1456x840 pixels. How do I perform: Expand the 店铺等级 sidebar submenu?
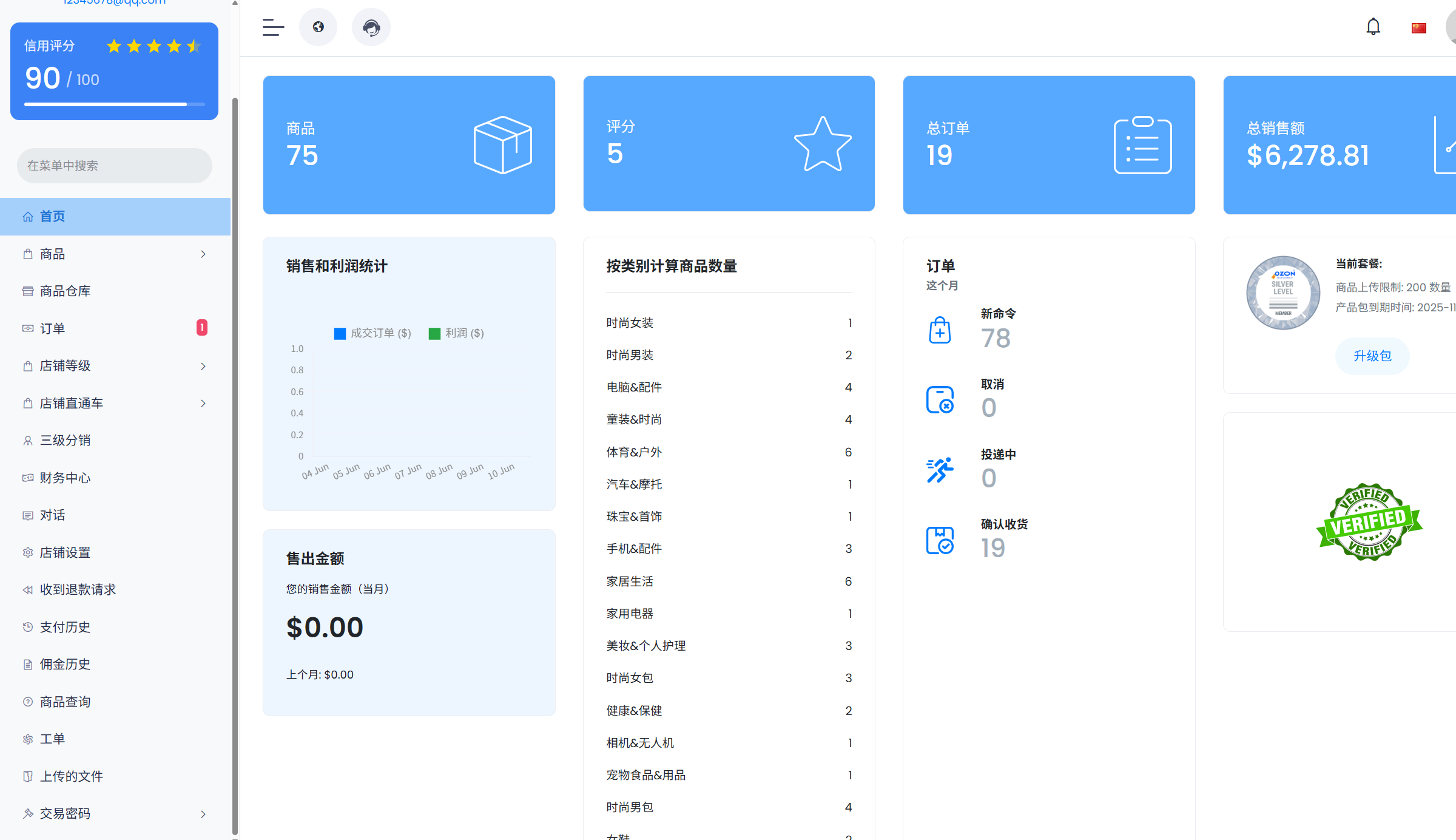[203, 366]
